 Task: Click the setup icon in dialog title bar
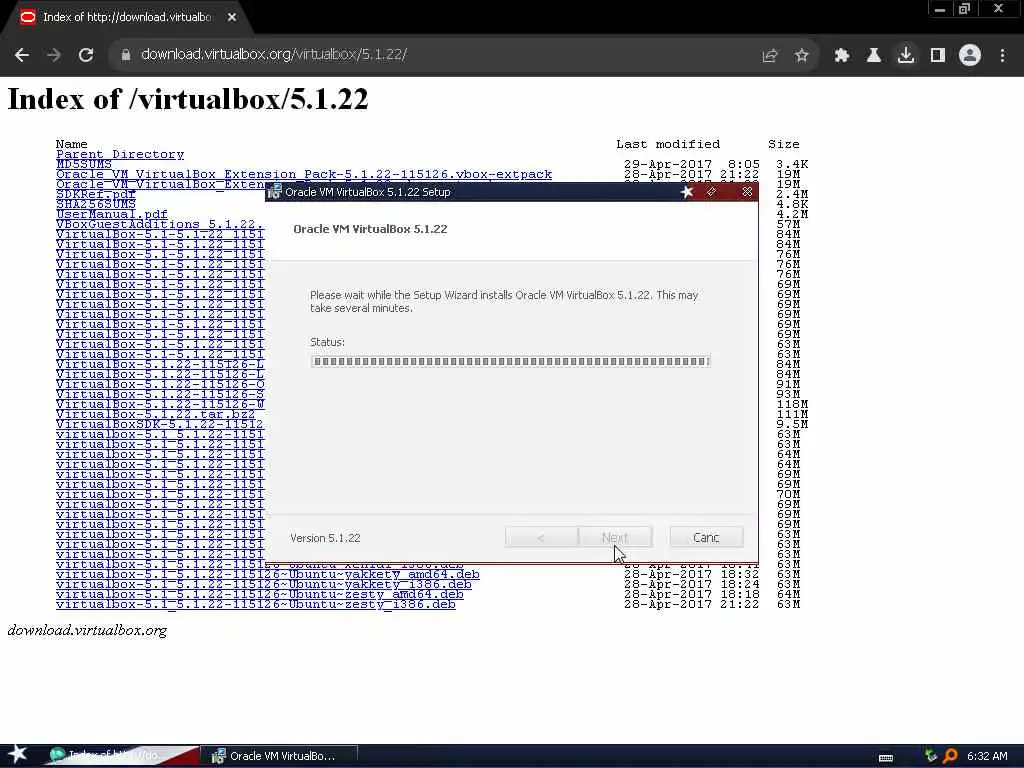[274, 192]
